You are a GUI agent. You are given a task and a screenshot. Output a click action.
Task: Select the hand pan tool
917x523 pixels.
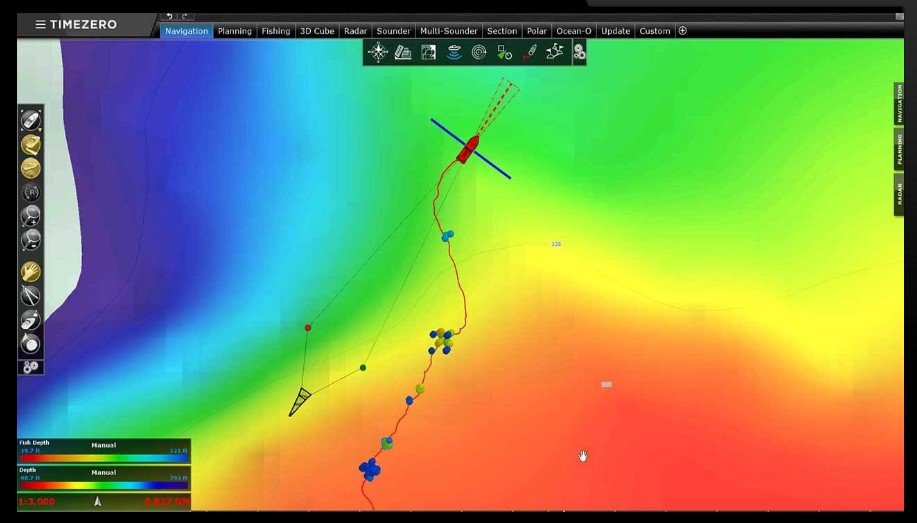(31, 271)
